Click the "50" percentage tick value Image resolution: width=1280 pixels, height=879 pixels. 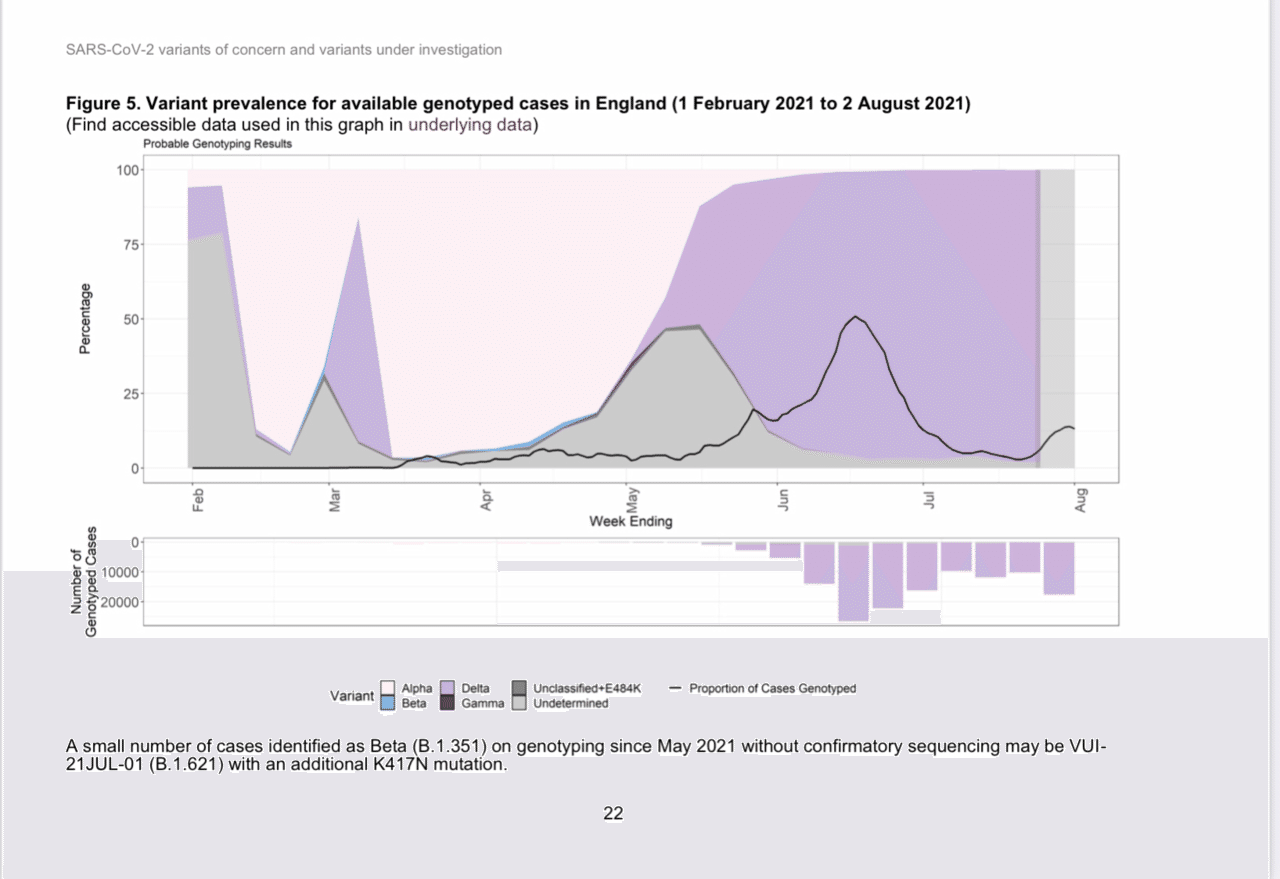[131, 319]
